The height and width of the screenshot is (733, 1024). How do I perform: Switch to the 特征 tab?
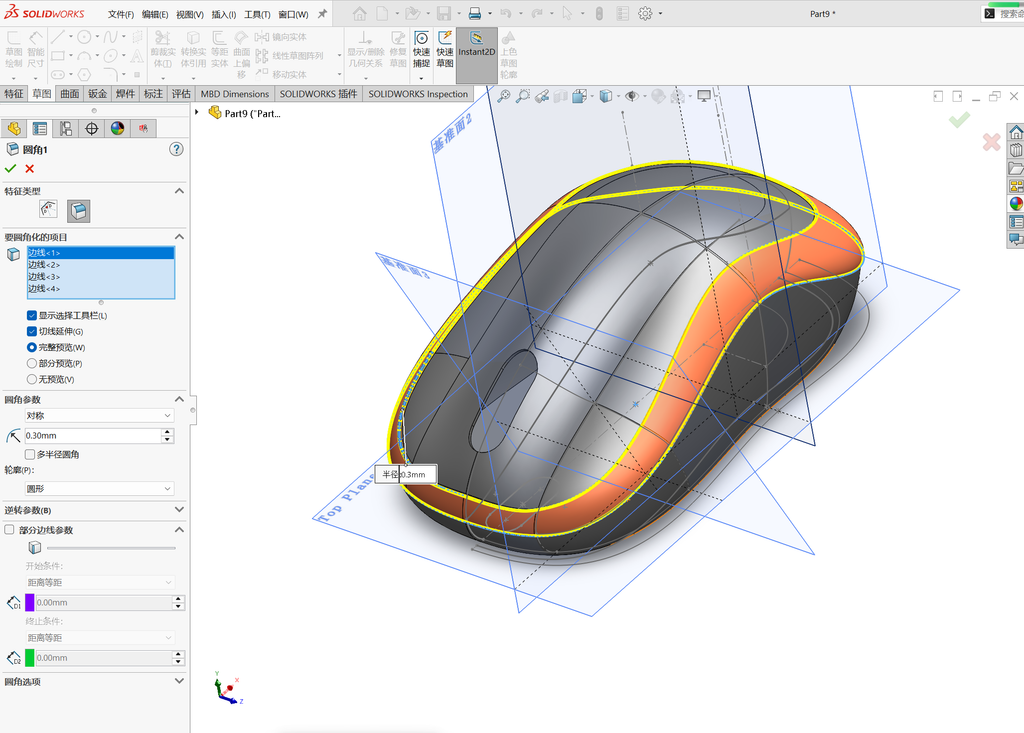coord(14,94)
